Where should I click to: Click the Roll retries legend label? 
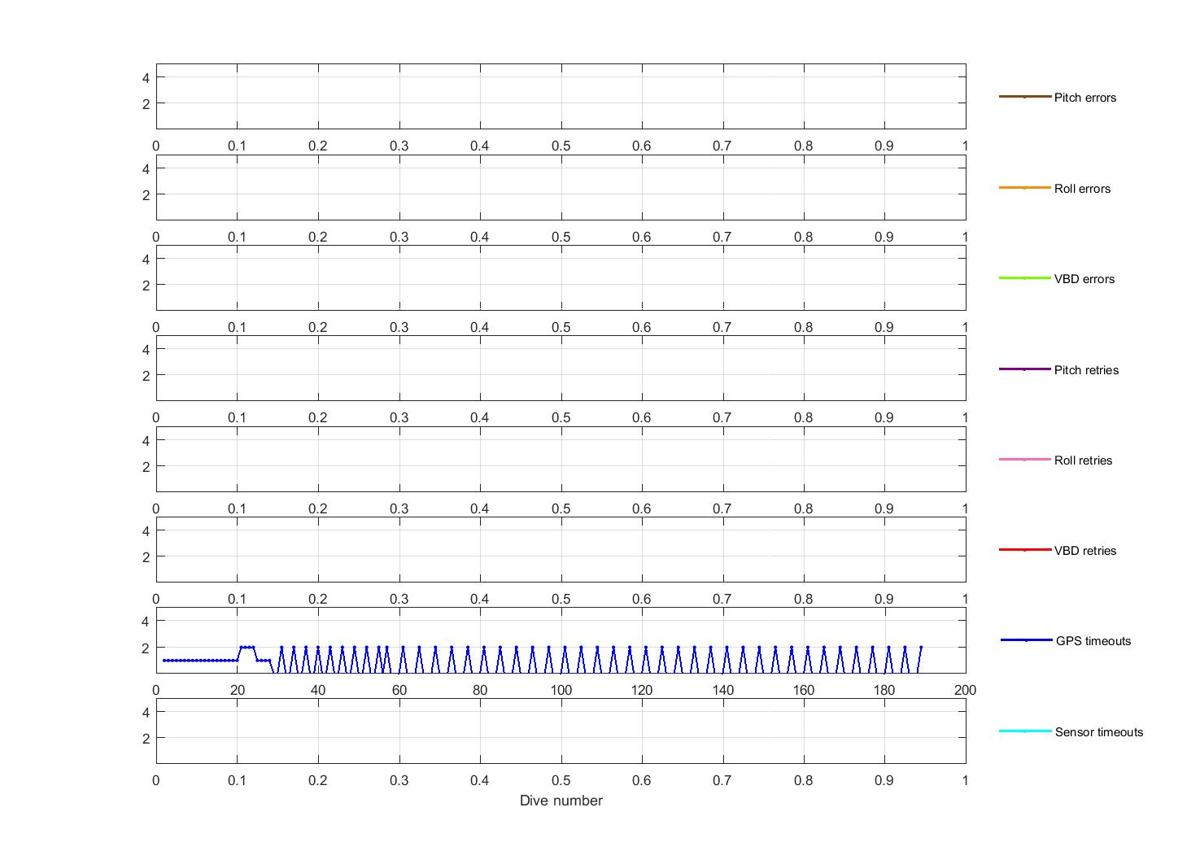[x=1083, y=461]
